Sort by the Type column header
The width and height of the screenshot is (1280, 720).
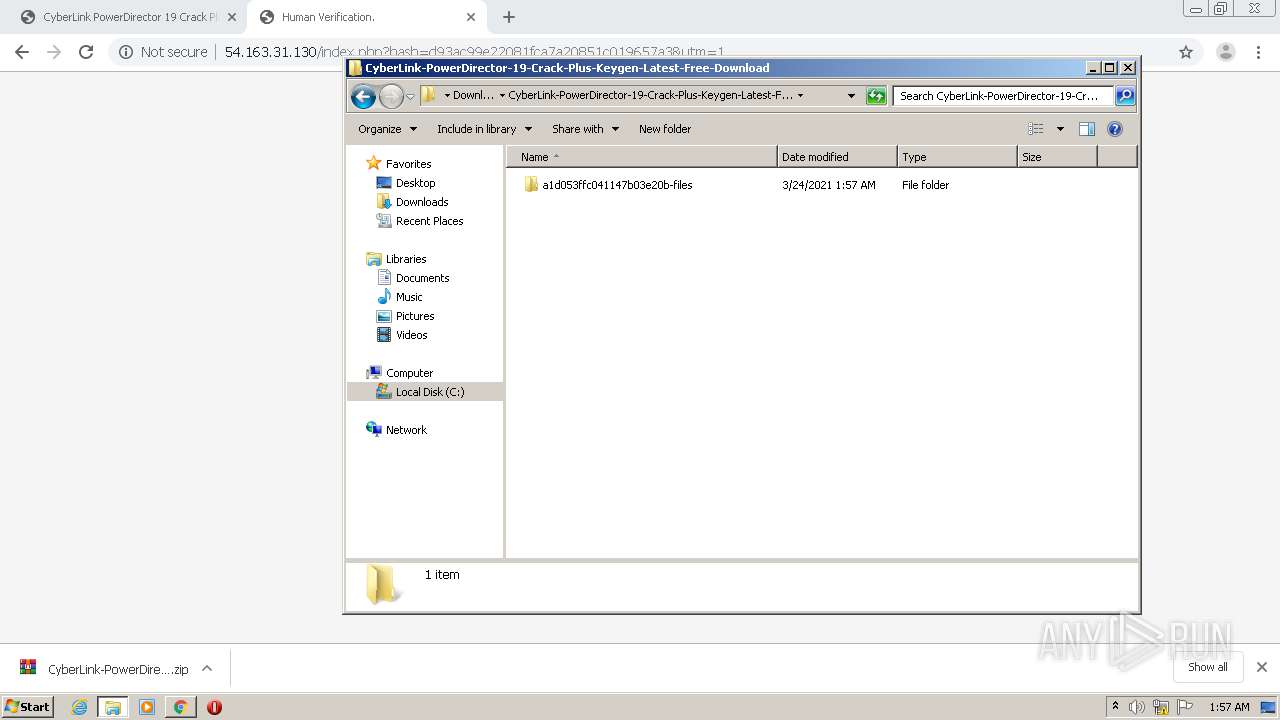tap(957, 157)
